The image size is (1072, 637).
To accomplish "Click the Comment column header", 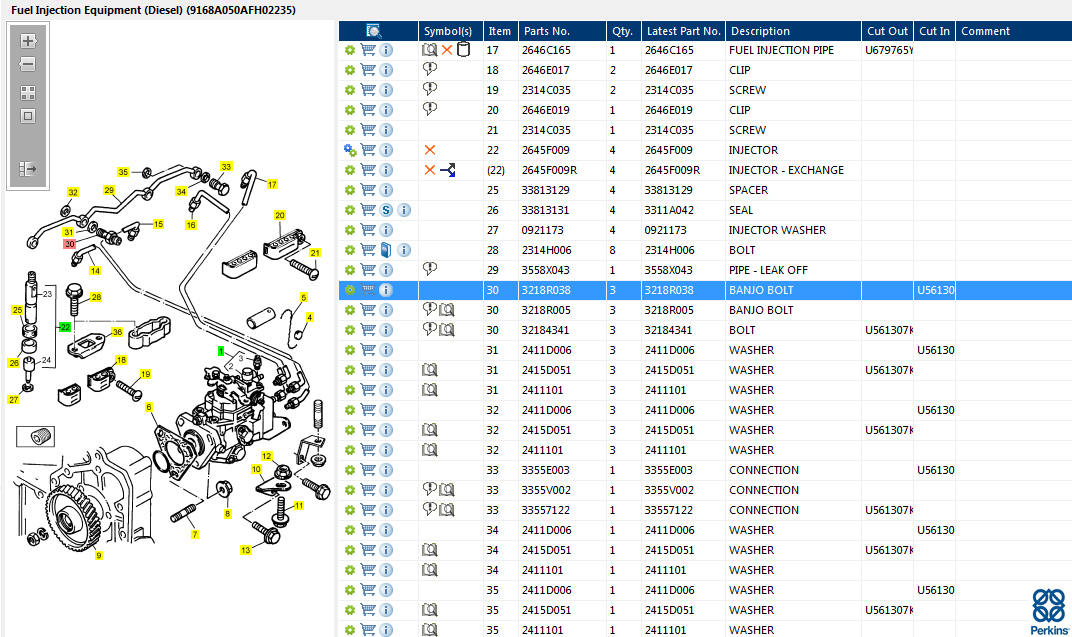I will pyautogui.click(x=1014, y=31).
